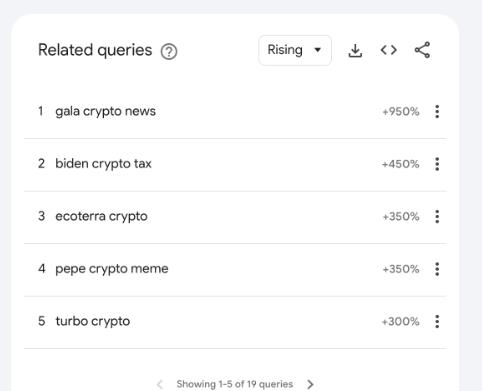Viewport: 482px width, 391px height.
Task: Open the embed code icon
Action: tap(389, 50)
